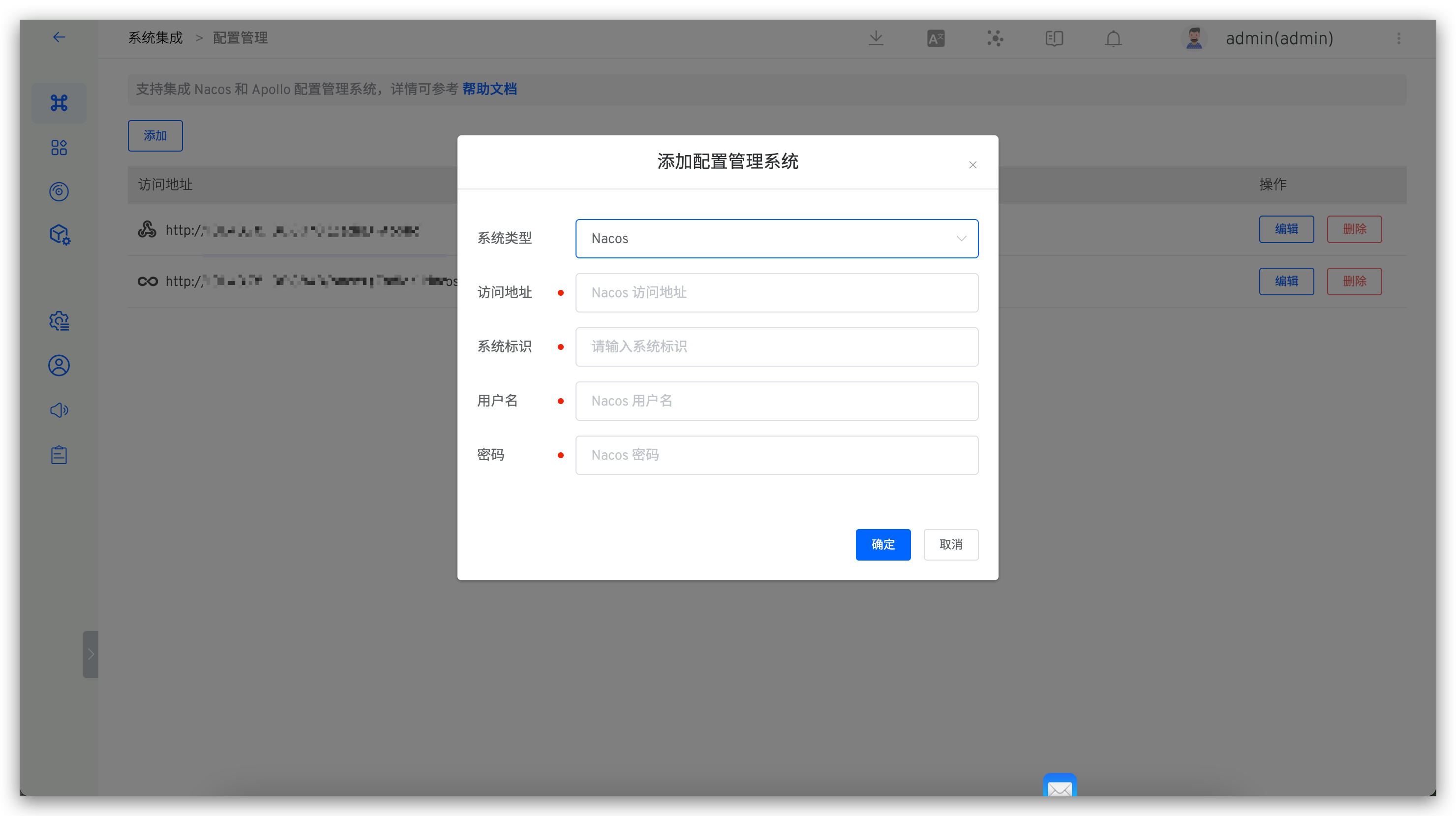Open the download icon in the top bar
The image size is (1456, 816).
876,38
